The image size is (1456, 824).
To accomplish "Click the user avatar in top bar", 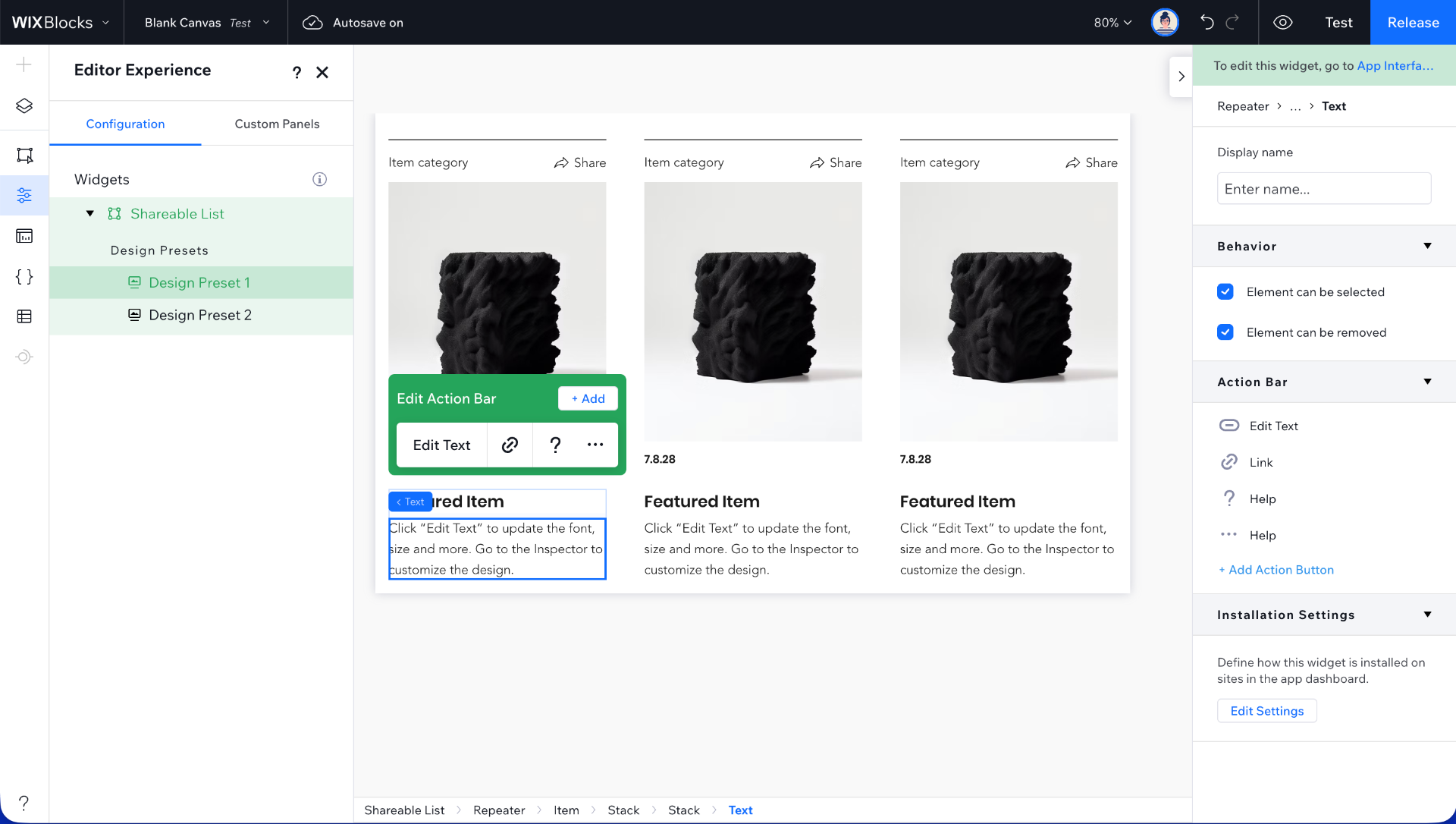I will pyautogui.click(x=1165, y=22).
